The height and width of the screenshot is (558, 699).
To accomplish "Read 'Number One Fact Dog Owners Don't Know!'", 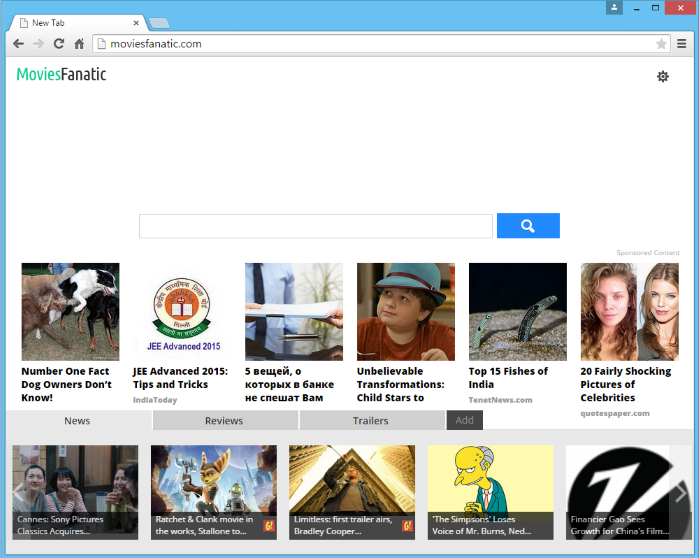I will pyautogui.click(x=66, y=384).
